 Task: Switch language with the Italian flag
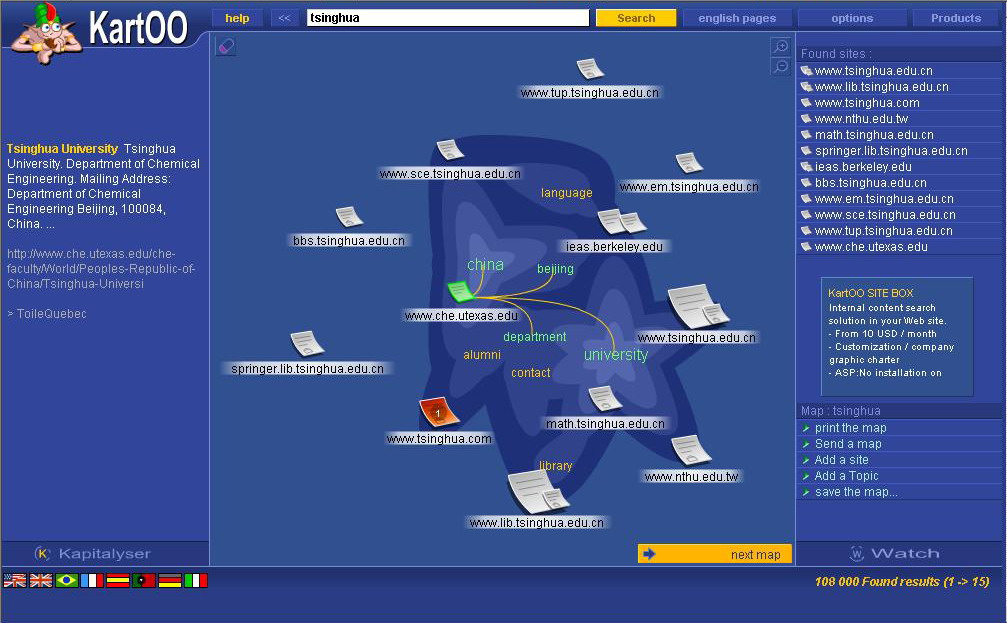click(x=195, y=581)
